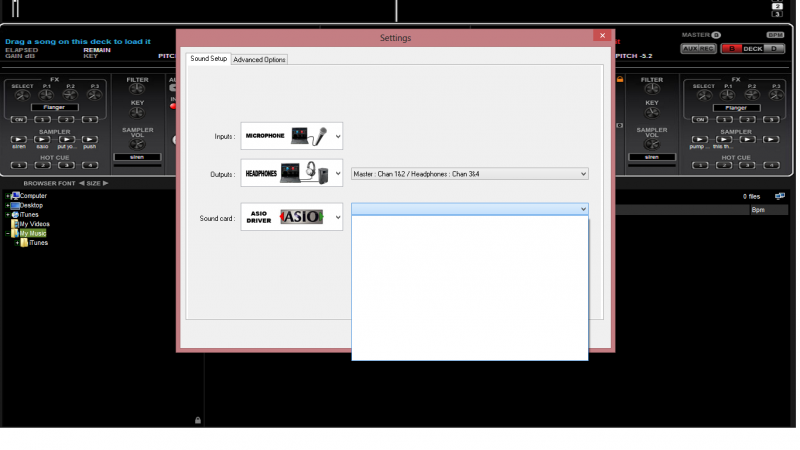Open 'Master : Chan 1&2 / Headphones' dropdown

point(469,174)
